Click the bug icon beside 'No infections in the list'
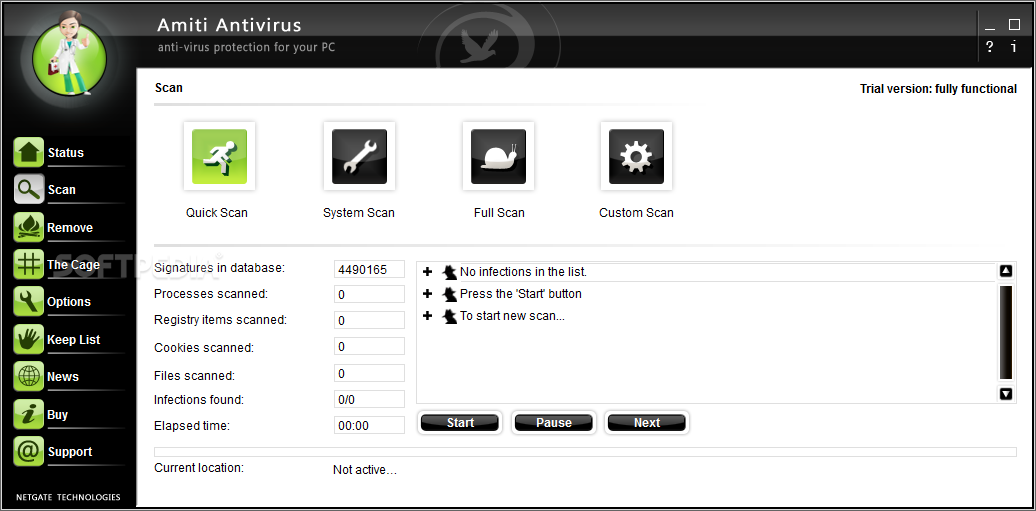 tap(450, 272)
